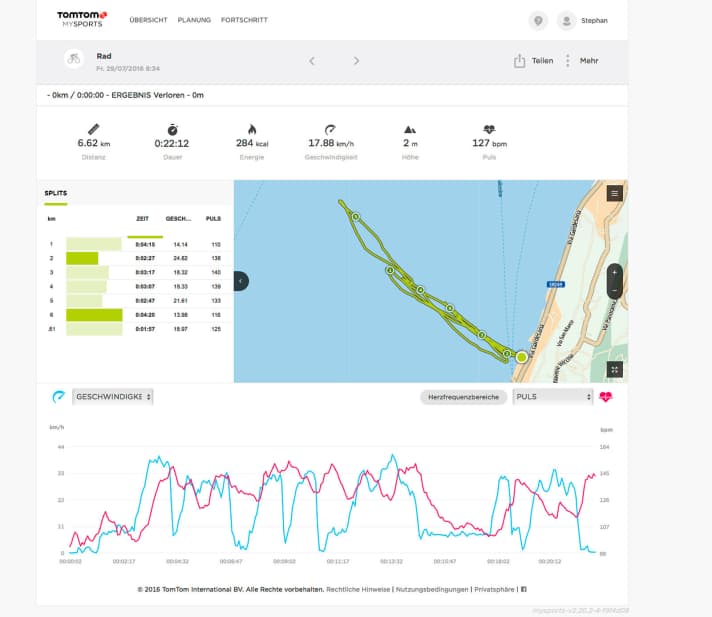
Task: Open the Geschwindigkeit metric dropdown
Action: click(113, 397)
